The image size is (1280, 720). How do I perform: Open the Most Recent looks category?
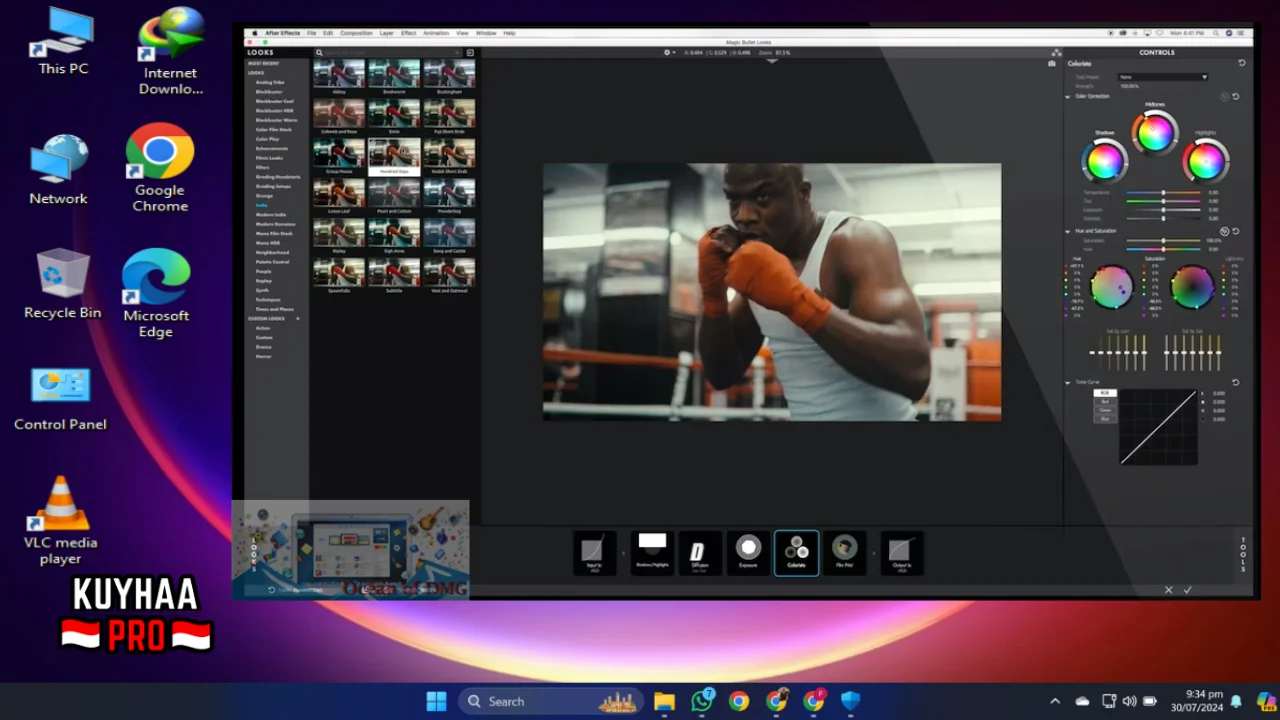264,63
